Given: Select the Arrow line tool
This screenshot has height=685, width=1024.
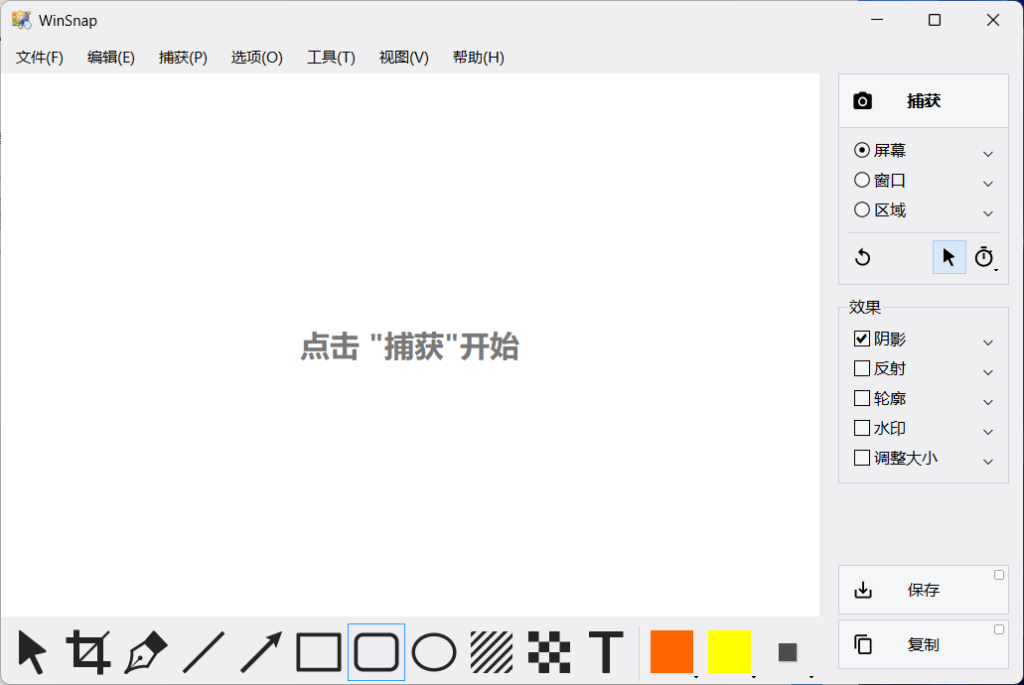Looking at the screenshot, I should pyautogui.click(x=261, y=652).
